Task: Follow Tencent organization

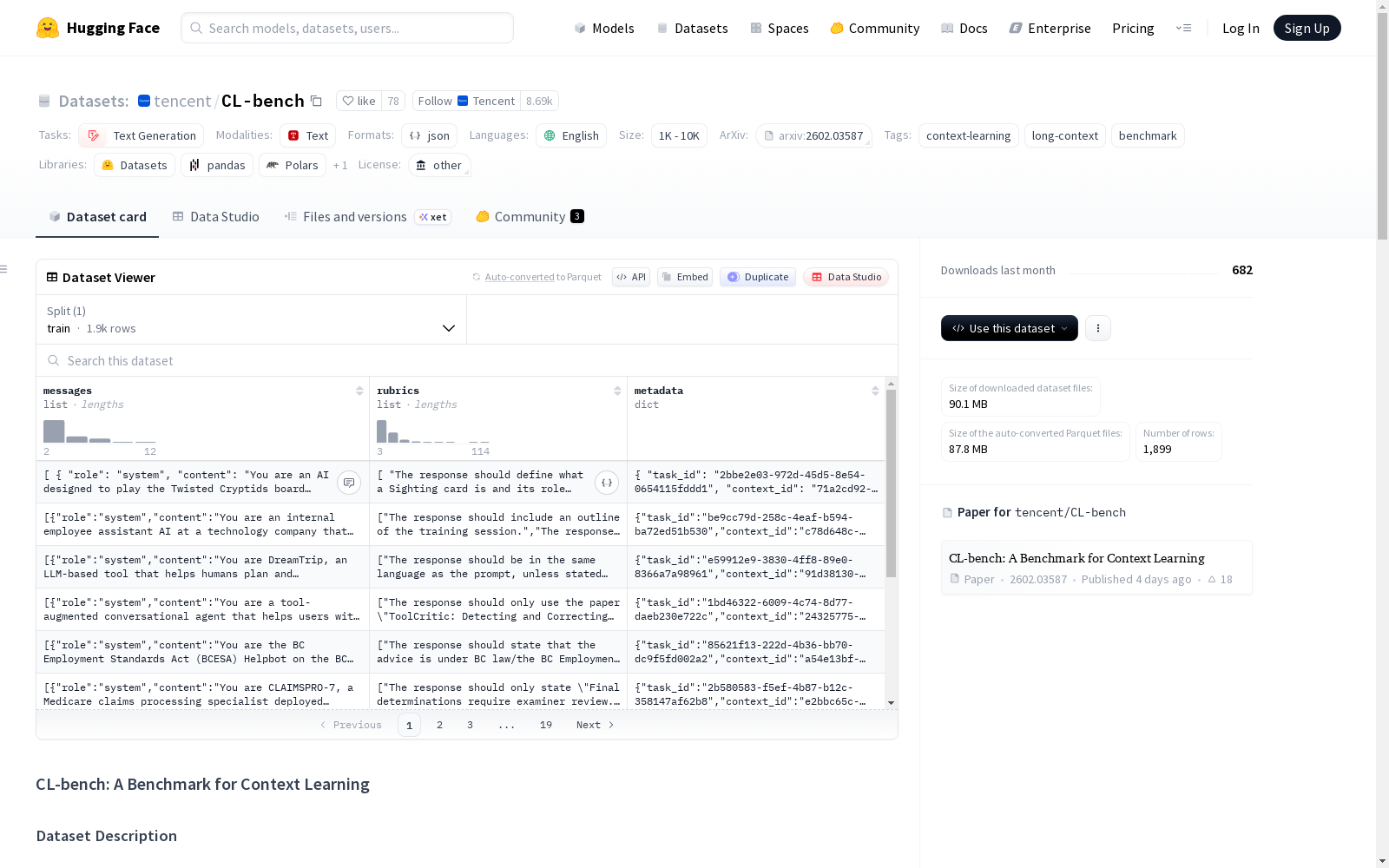Action: point(466,101)
